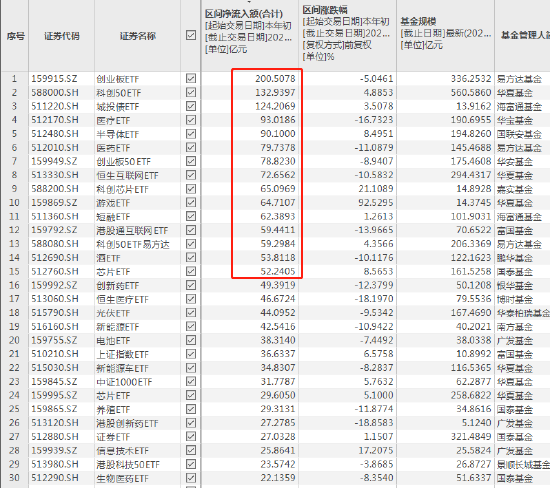The height and width of the screenshot is (488, 550).
Task: Uncheck the checkbox for 创业板ETF row
Action: point(191,78)
